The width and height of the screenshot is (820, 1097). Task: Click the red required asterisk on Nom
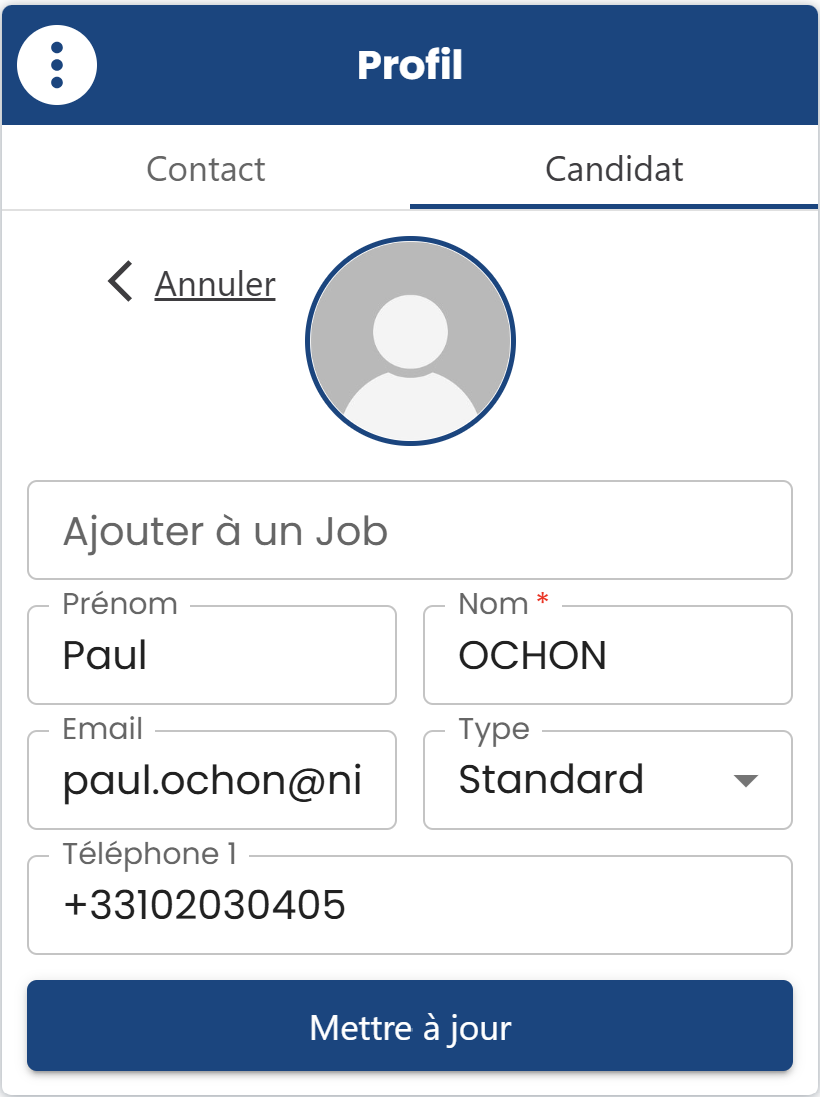(542, 600)
